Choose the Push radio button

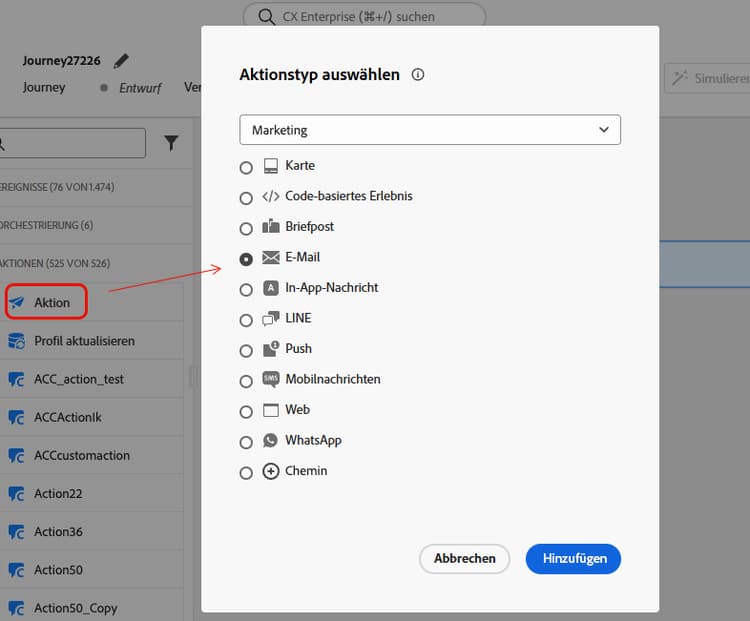click(x=246, y=351)
